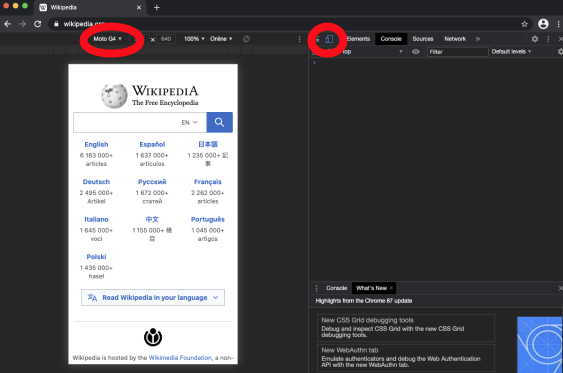Edit the 640 height field
563x373 pixels.
click(166, 39)
